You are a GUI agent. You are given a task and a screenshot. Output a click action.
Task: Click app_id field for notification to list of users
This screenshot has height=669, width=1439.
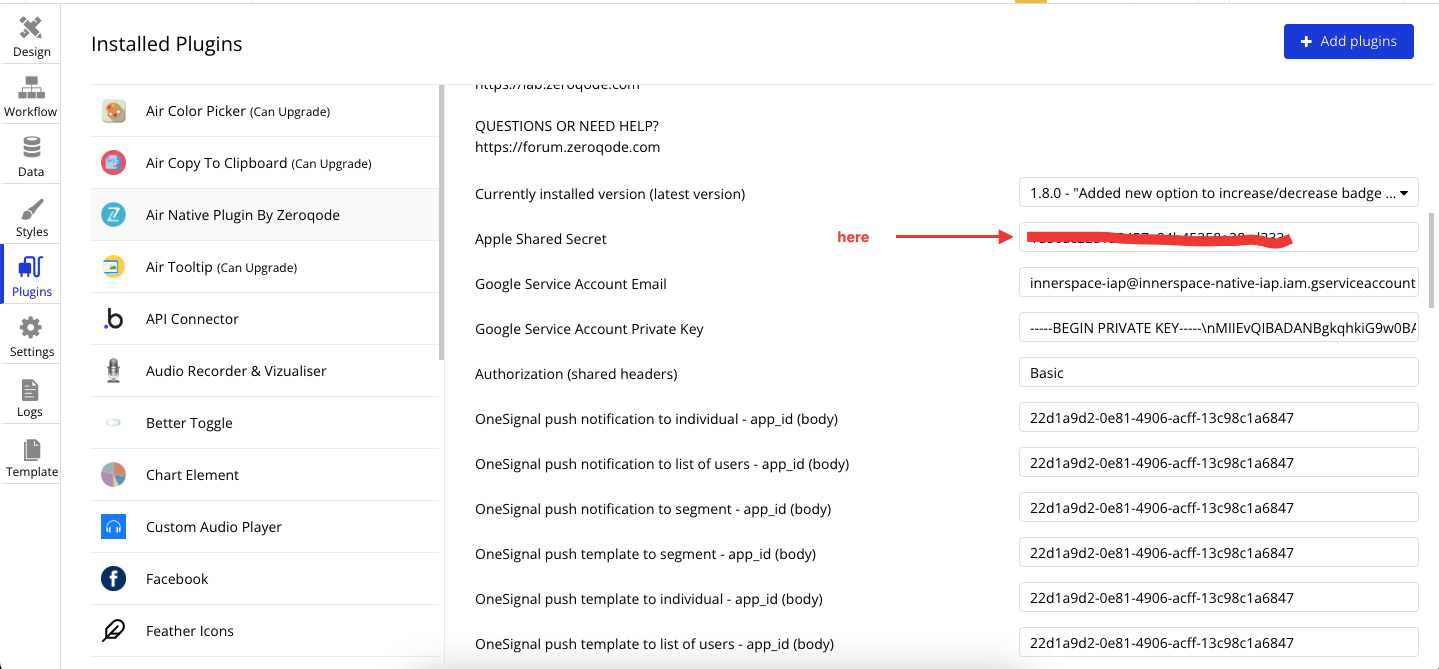tap(1218, 463)
